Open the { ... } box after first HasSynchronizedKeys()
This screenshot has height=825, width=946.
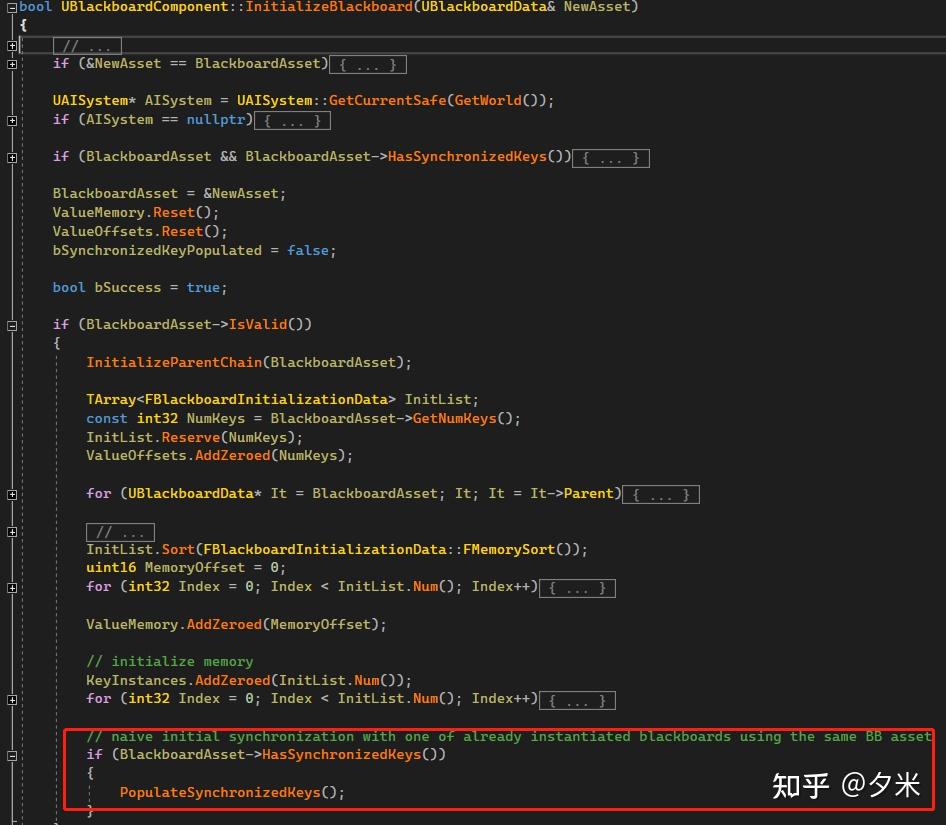[x=611, y=159]
